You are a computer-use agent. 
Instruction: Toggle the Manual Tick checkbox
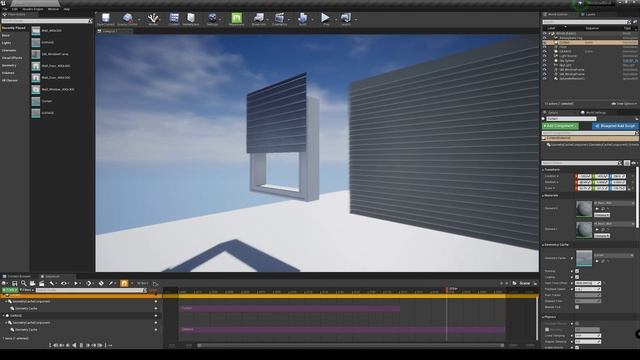pyautogui.click(x=577, y=307)
